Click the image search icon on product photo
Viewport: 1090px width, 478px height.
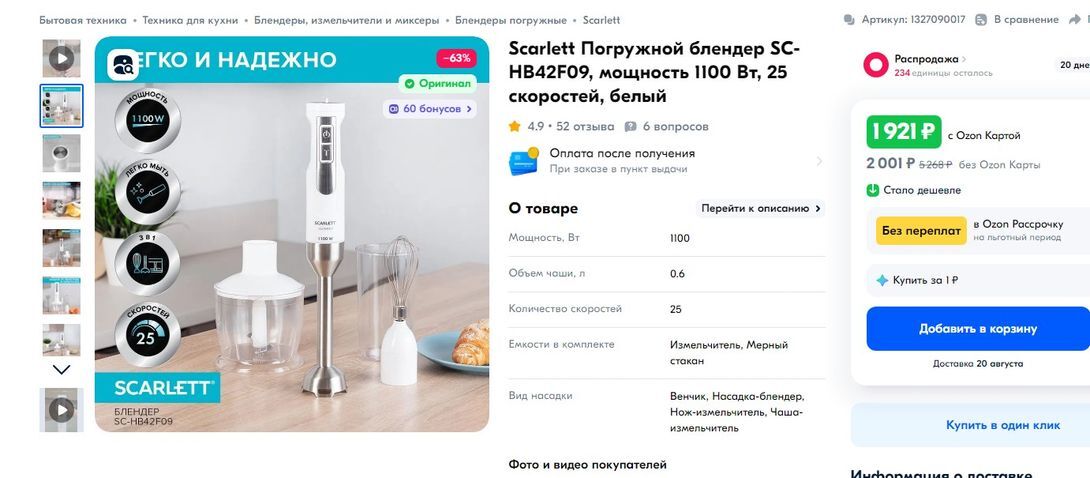(123, 65)
